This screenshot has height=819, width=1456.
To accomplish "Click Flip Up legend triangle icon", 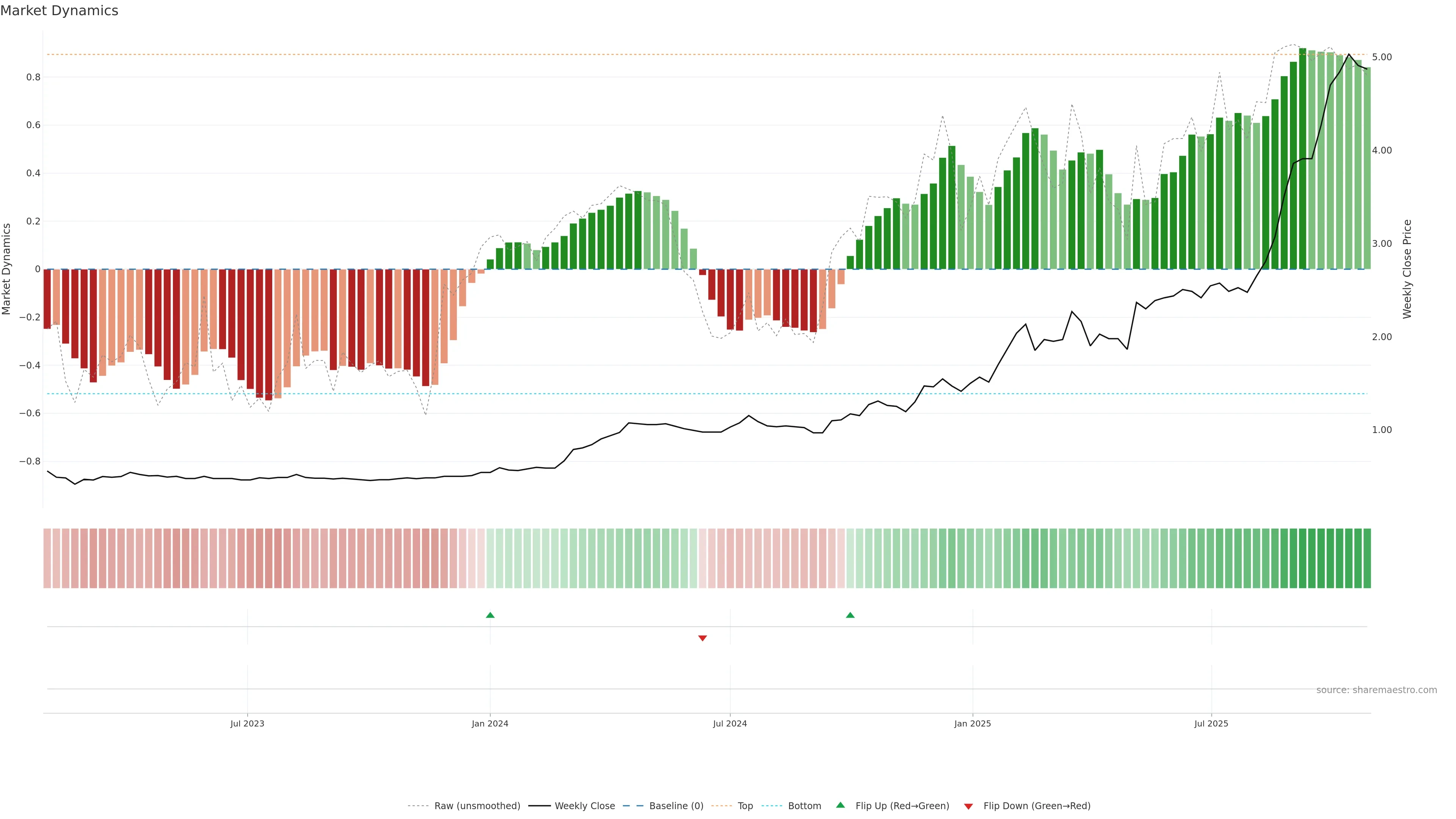I will pyautogui.click(x=841, y=805).
